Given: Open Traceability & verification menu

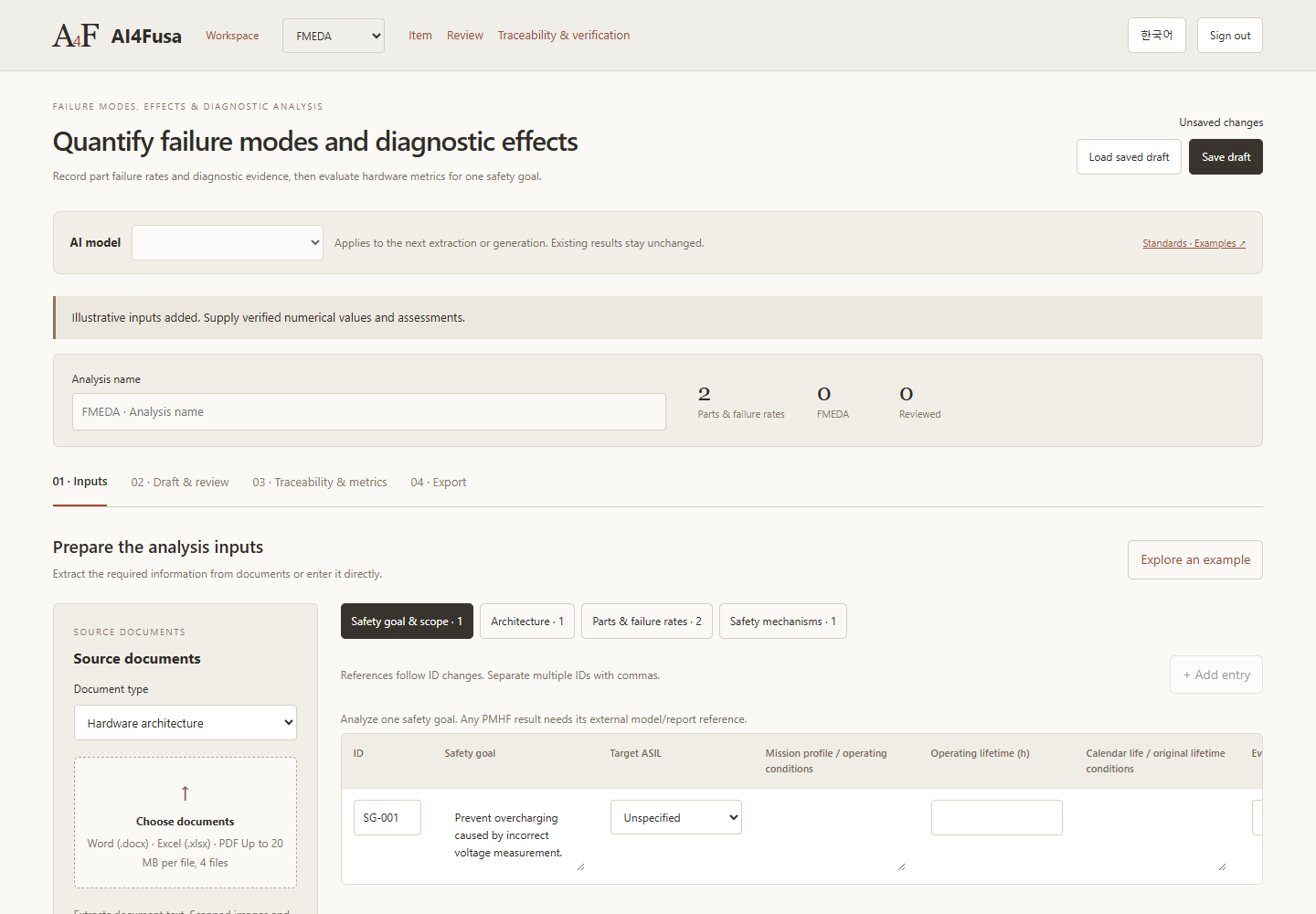Looking at the screenshot, I should pyautogui.click(x=564, y=36).
